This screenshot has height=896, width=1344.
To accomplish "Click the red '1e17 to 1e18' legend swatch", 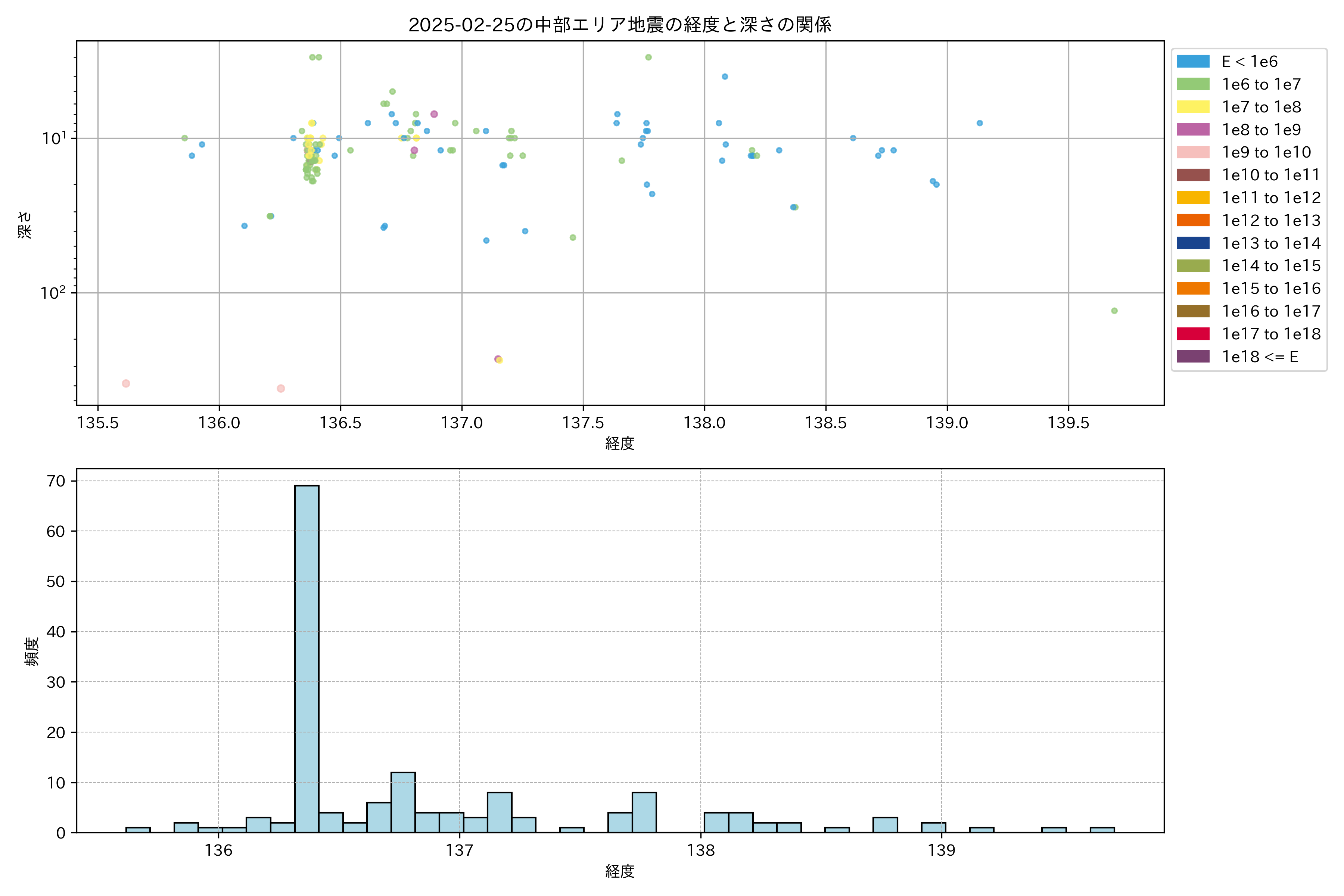I will coord(1192,334).
